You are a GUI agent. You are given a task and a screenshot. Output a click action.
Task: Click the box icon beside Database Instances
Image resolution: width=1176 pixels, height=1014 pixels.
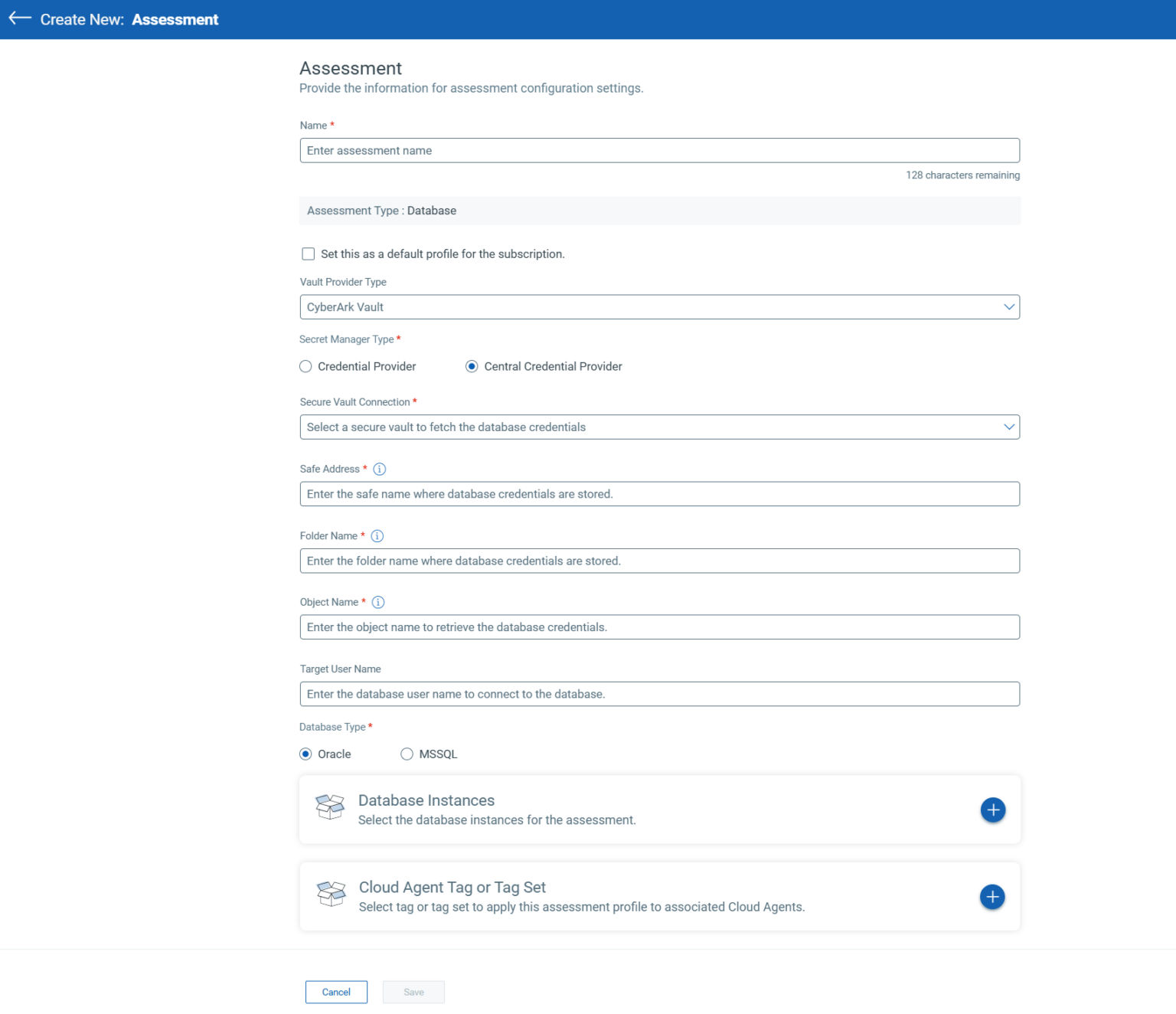(x=330, y=807)
